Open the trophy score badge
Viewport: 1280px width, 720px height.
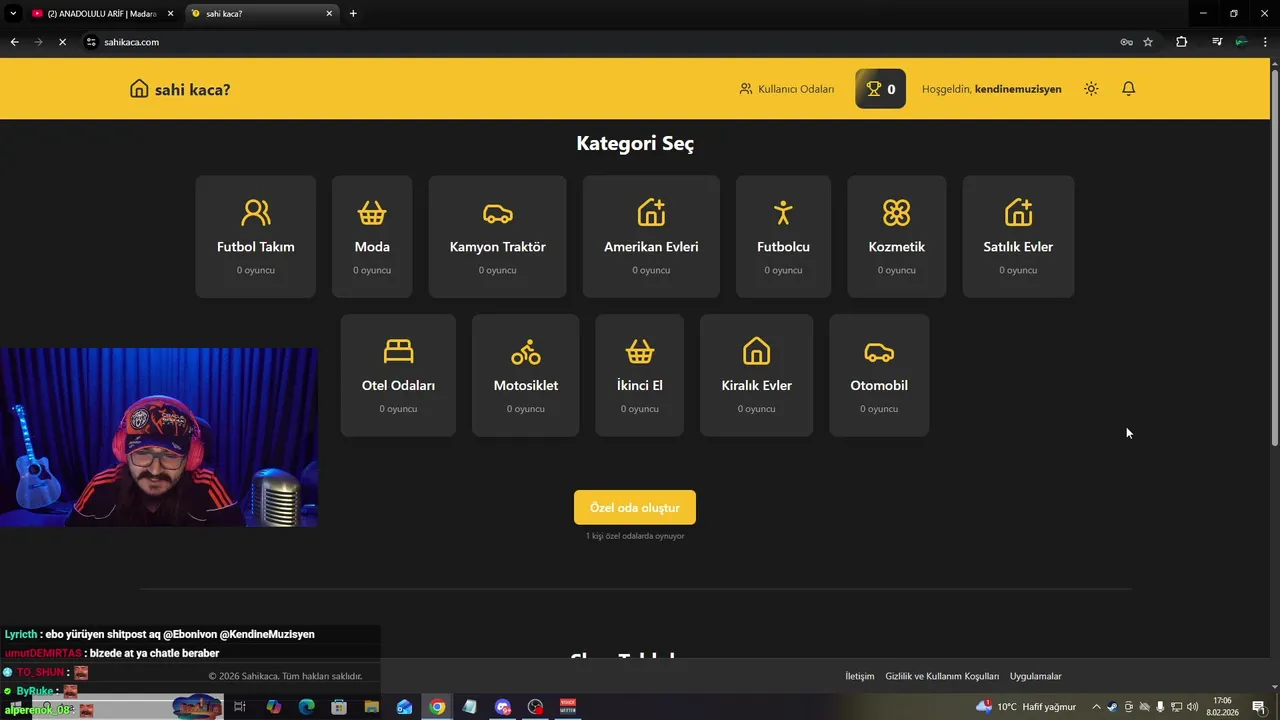pos(880,89)
